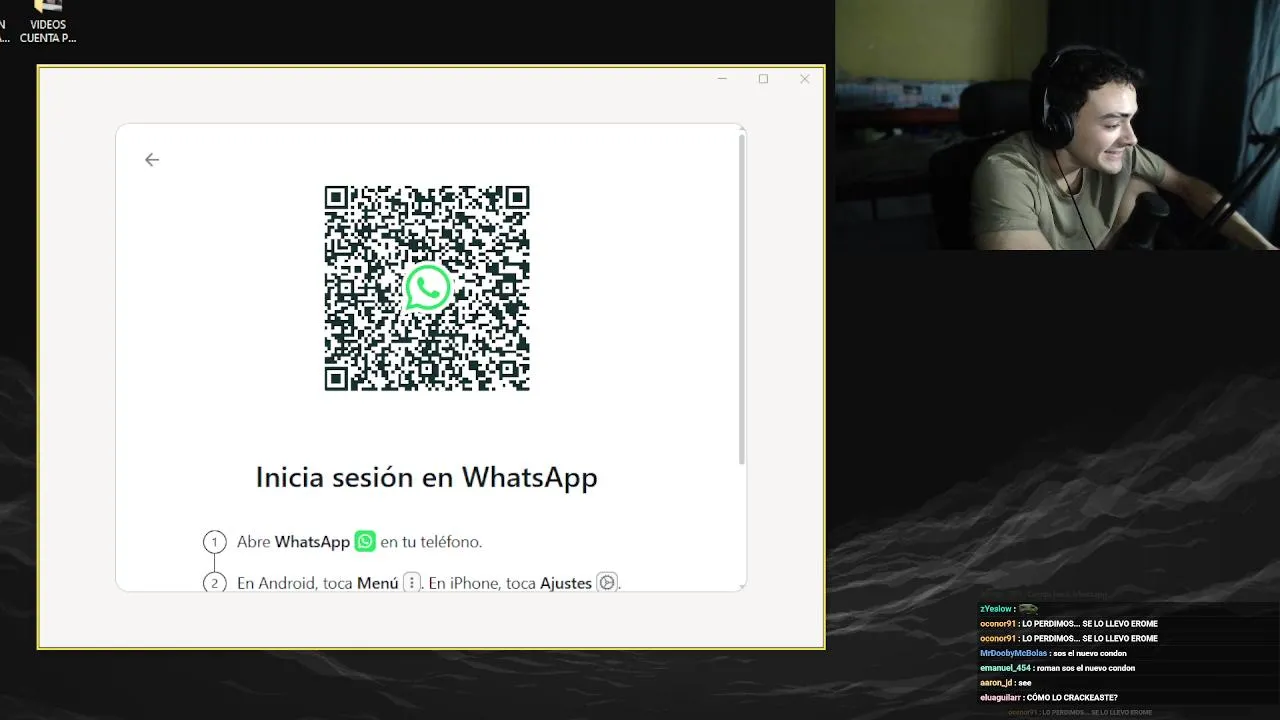Click the vertical scrollbar in the login panel
The width and height of the screenshot is (1280, 720).
pos(741,298)
